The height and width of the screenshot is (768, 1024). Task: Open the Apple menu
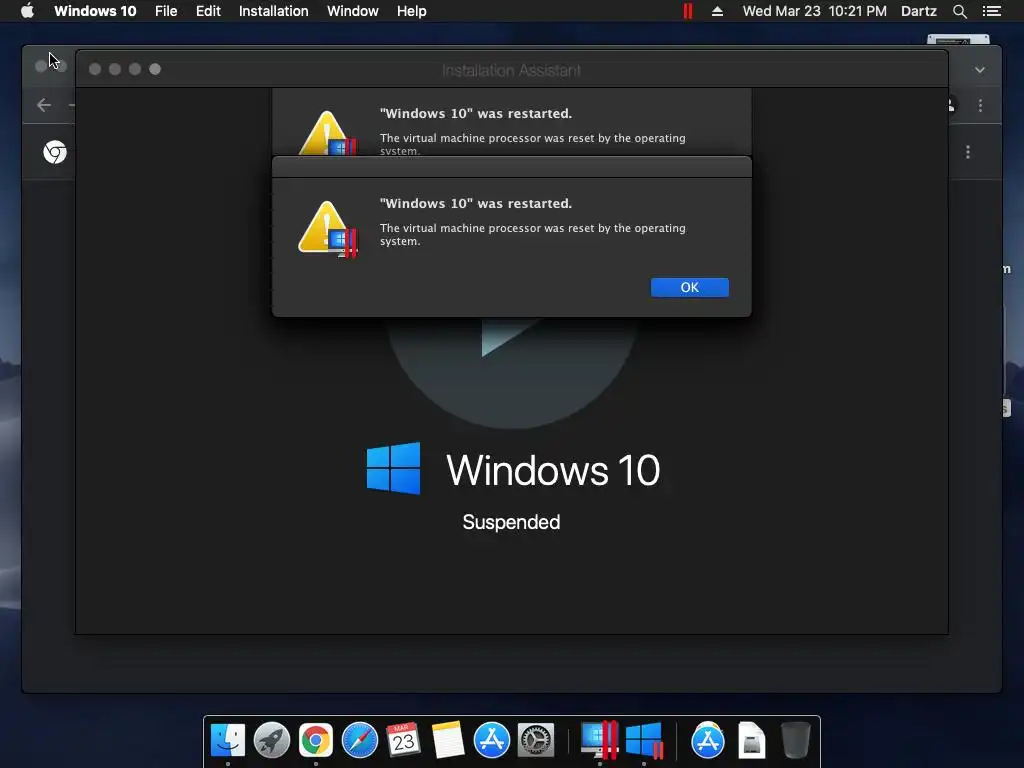[x=27, y=11]
